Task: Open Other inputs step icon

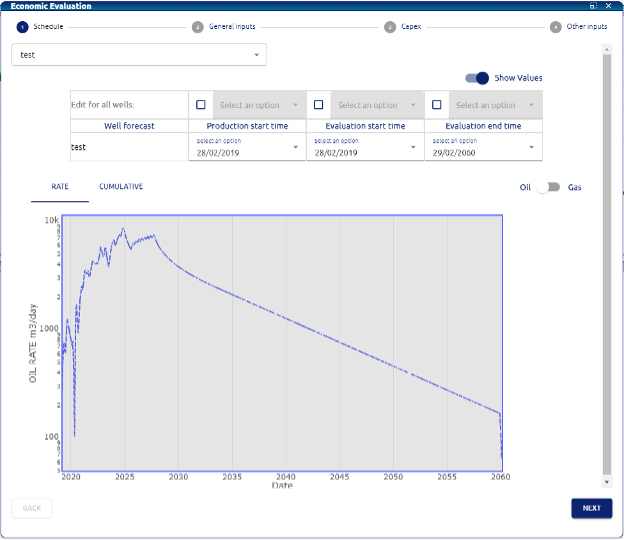Action: pyautogui.click(x=556, y=27)
